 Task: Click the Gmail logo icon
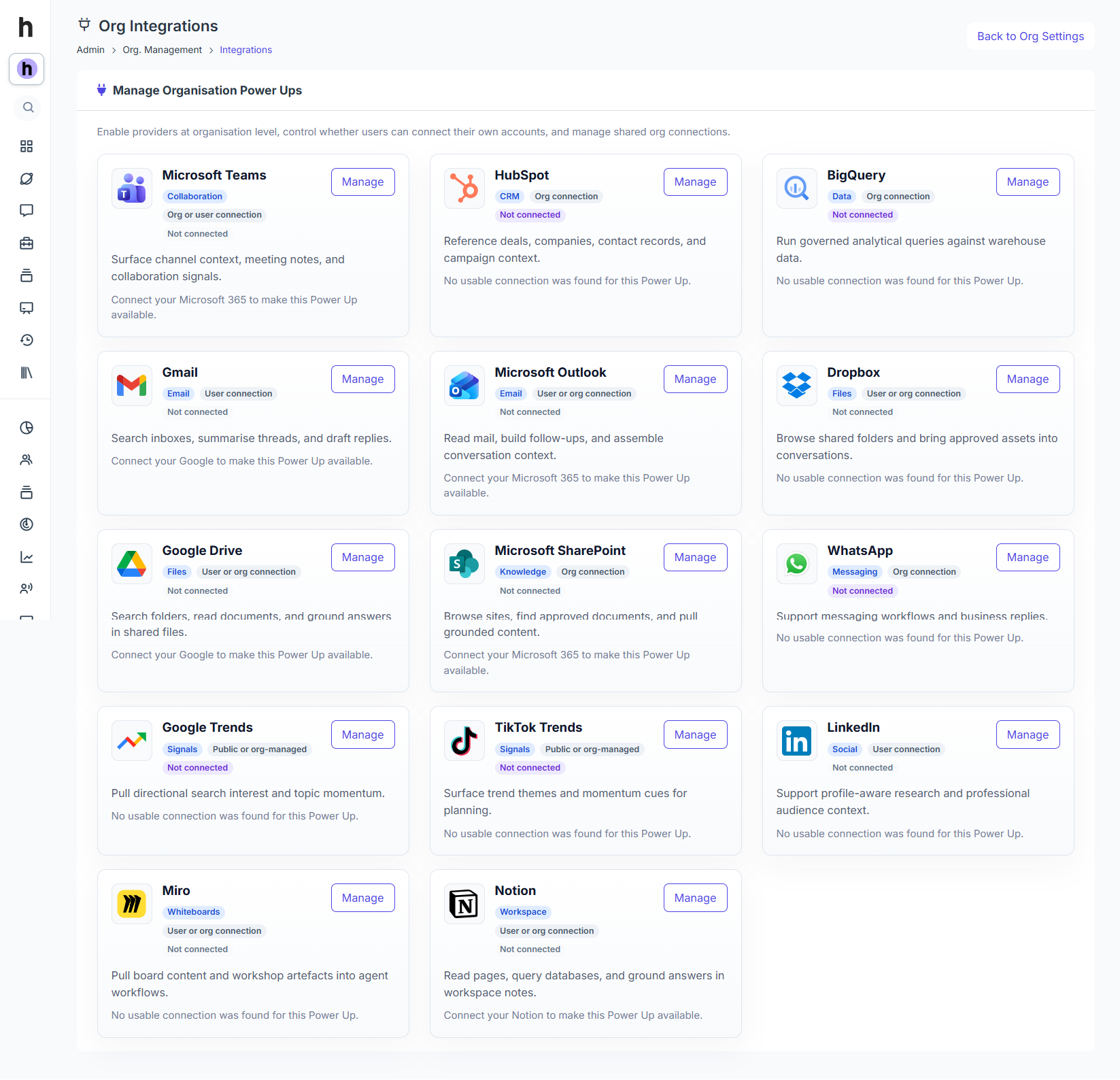[132, 386]
